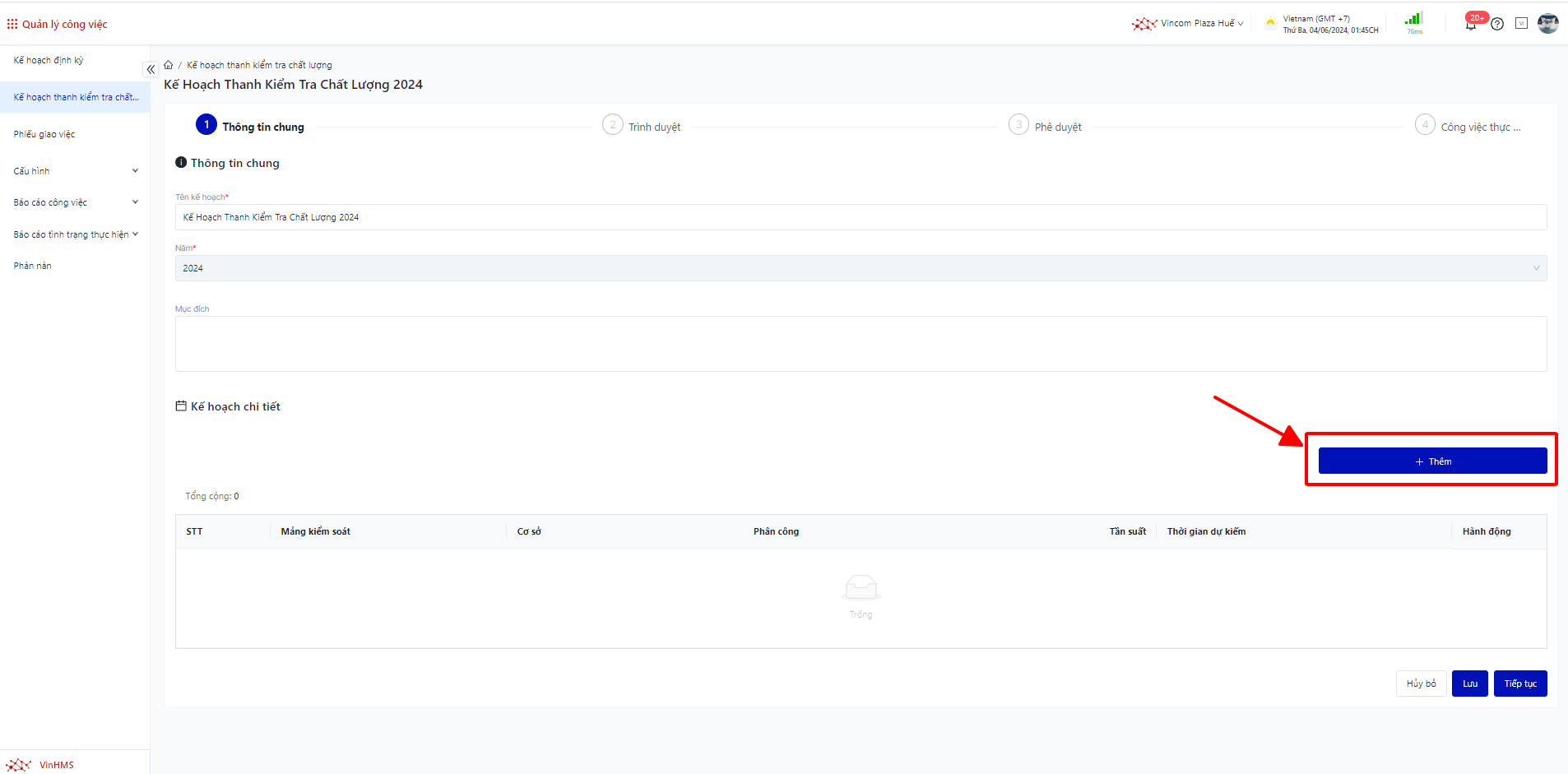Screen dimensions: 1568x774
Task: Click into the Mục đích text area
Action: (x=861, y=344)
